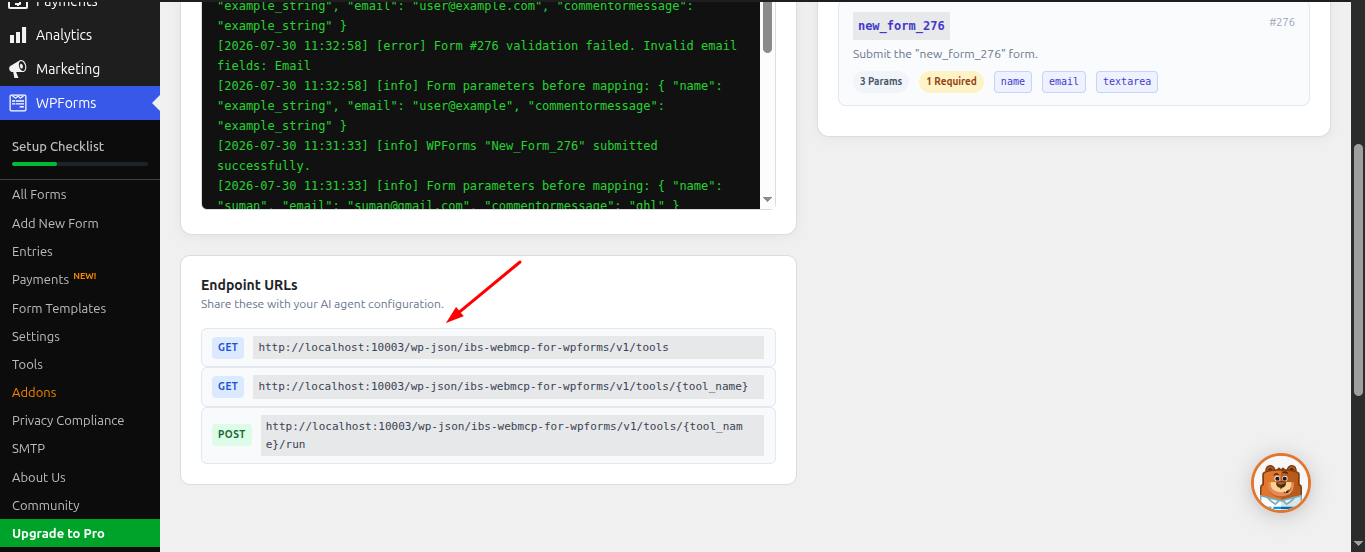Screen dimensions: 1365x552
Task: Click the 1 Required badge
Action: pyautogui.click(x=951, y=82)
